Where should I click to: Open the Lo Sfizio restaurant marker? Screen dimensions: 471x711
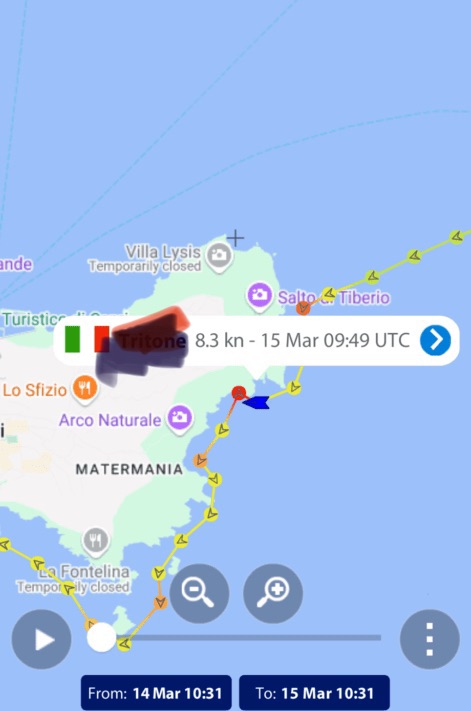pyautogui.click(x=85, y=390)
